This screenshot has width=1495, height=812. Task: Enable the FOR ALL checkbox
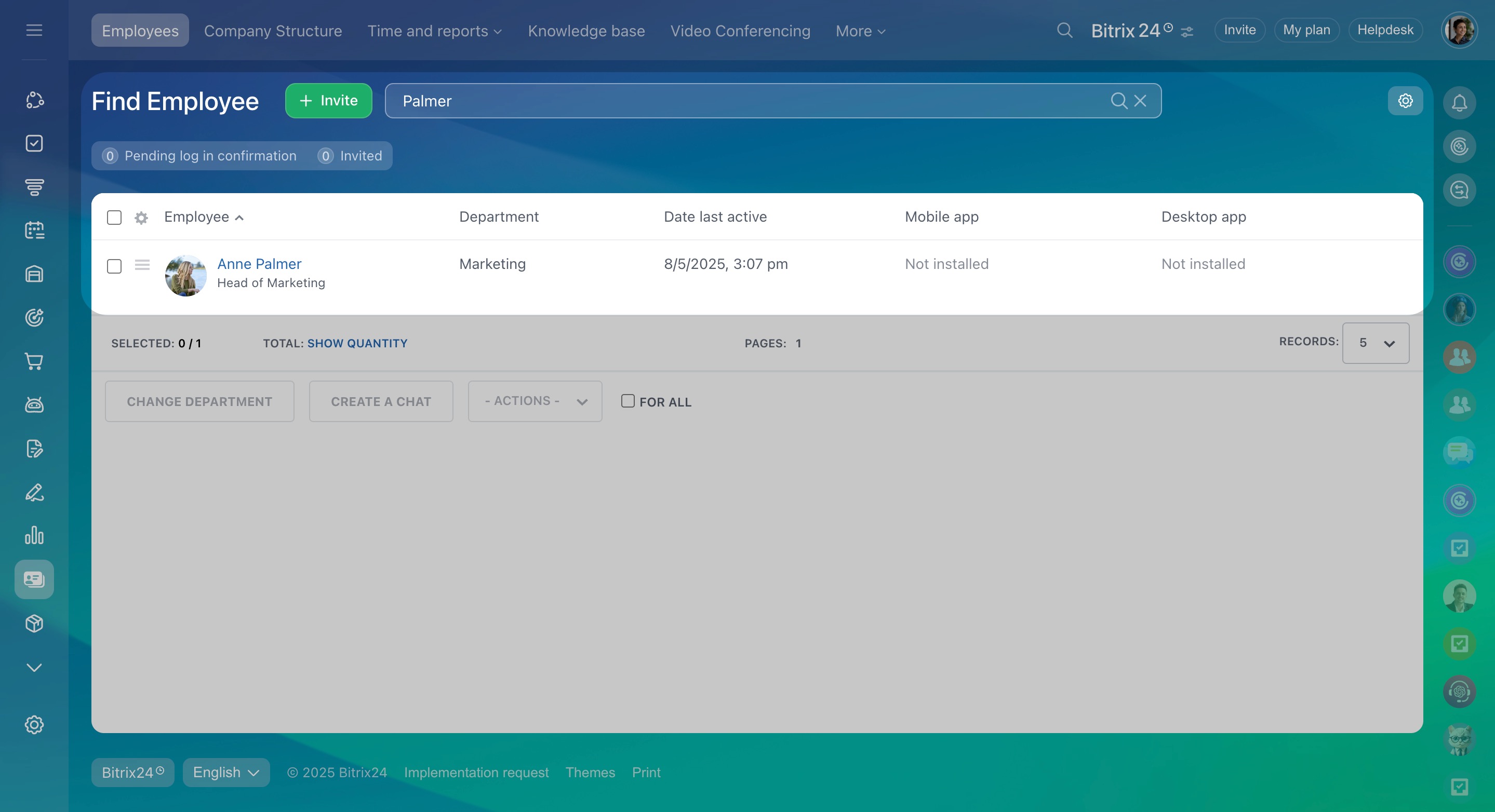[628, 401]
